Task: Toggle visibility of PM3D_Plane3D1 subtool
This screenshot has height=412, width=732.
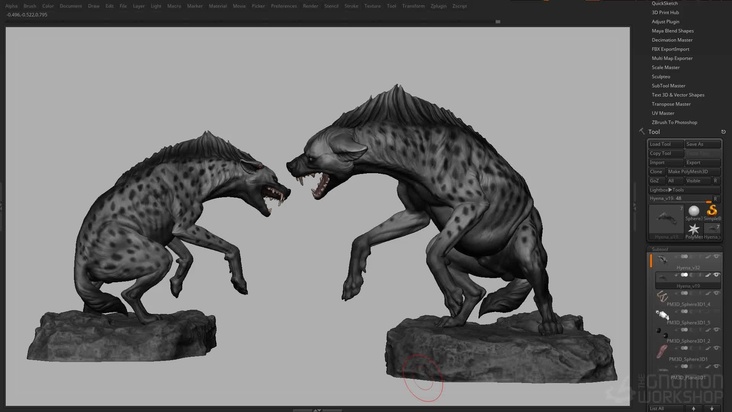Action: pos(717,366)
